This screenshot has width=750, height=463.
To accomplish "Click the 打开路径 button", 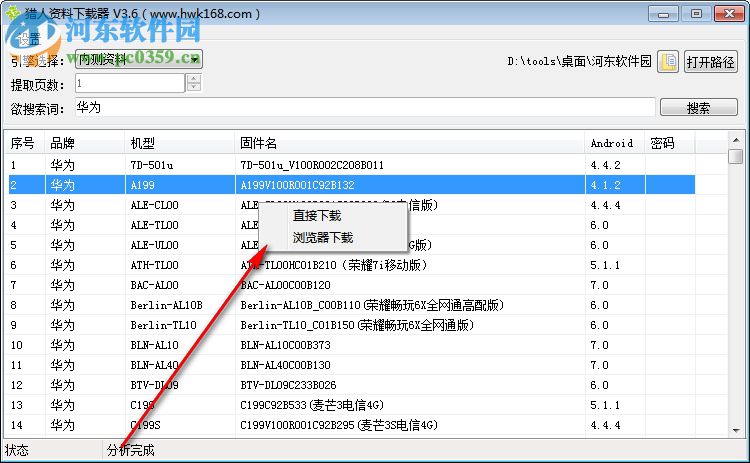I will [x=710, y=61].
